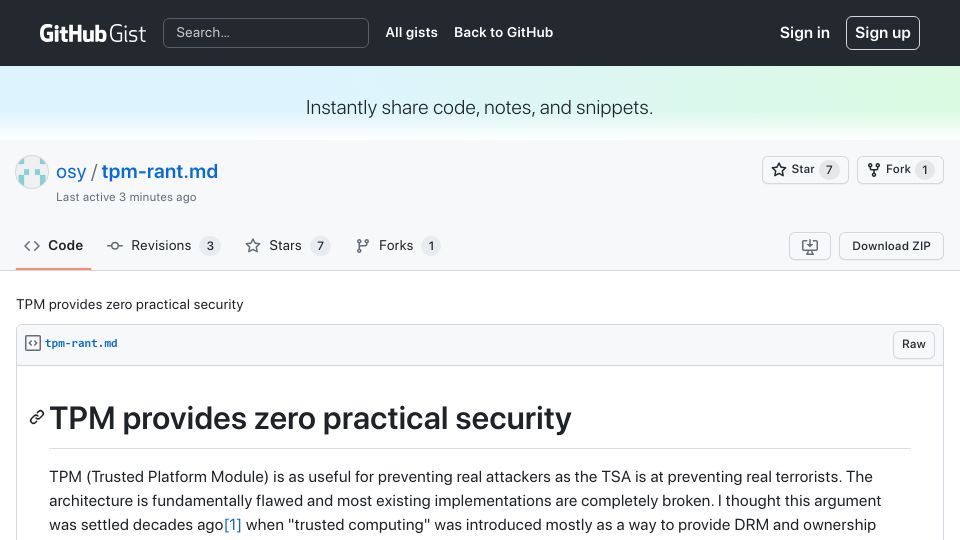Screen dimensions: 960x540
Task: Open the tpm-rant.md file header link
Action: (81, 343)
